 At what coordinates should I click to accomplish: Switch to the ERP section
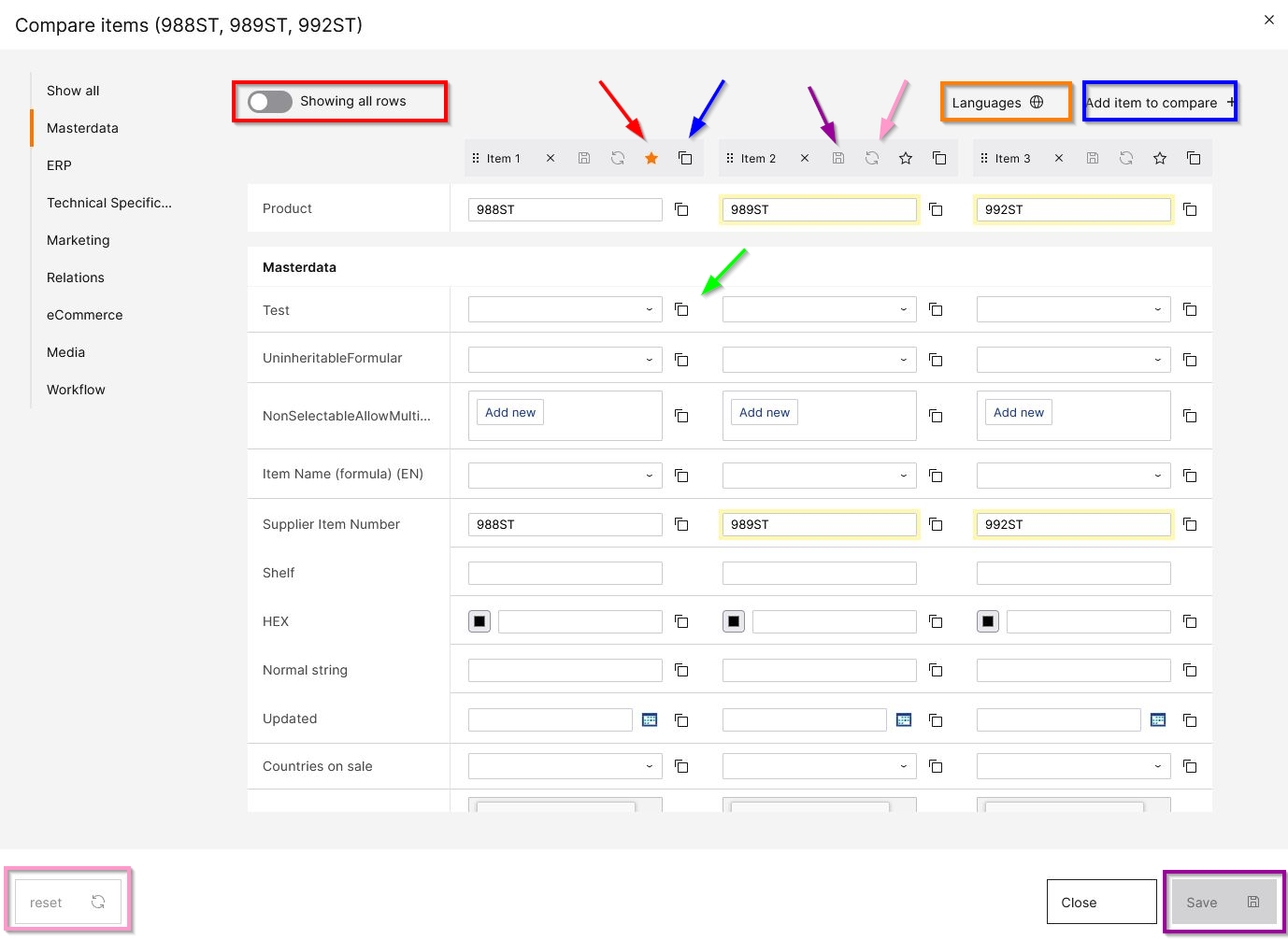(x=59, y=165)
